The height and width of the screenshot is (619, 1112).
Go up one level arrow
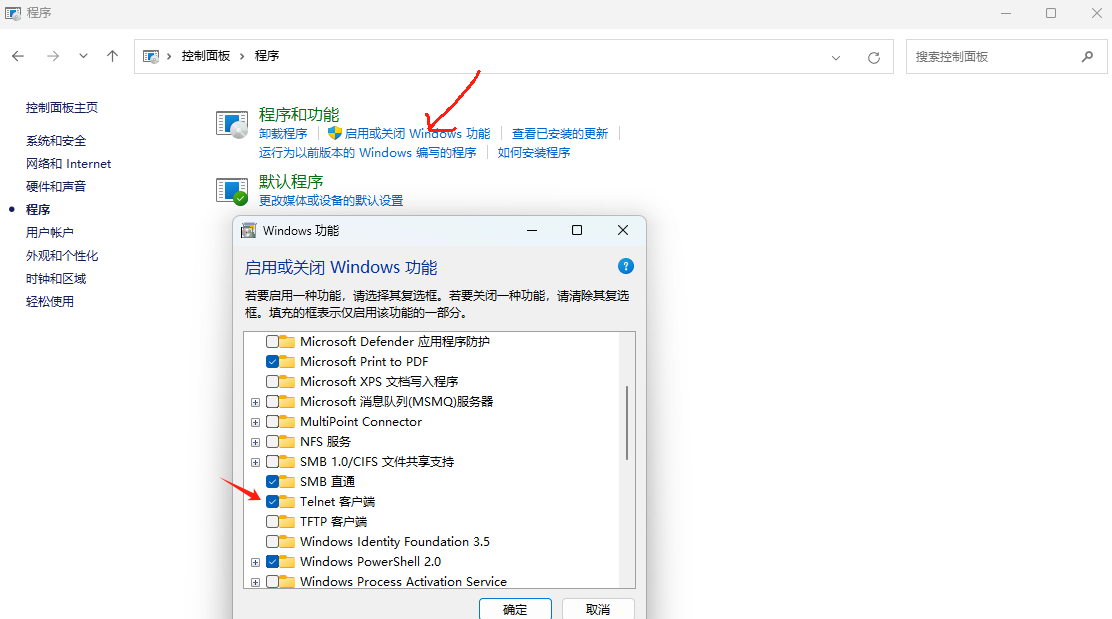point(112,56)
